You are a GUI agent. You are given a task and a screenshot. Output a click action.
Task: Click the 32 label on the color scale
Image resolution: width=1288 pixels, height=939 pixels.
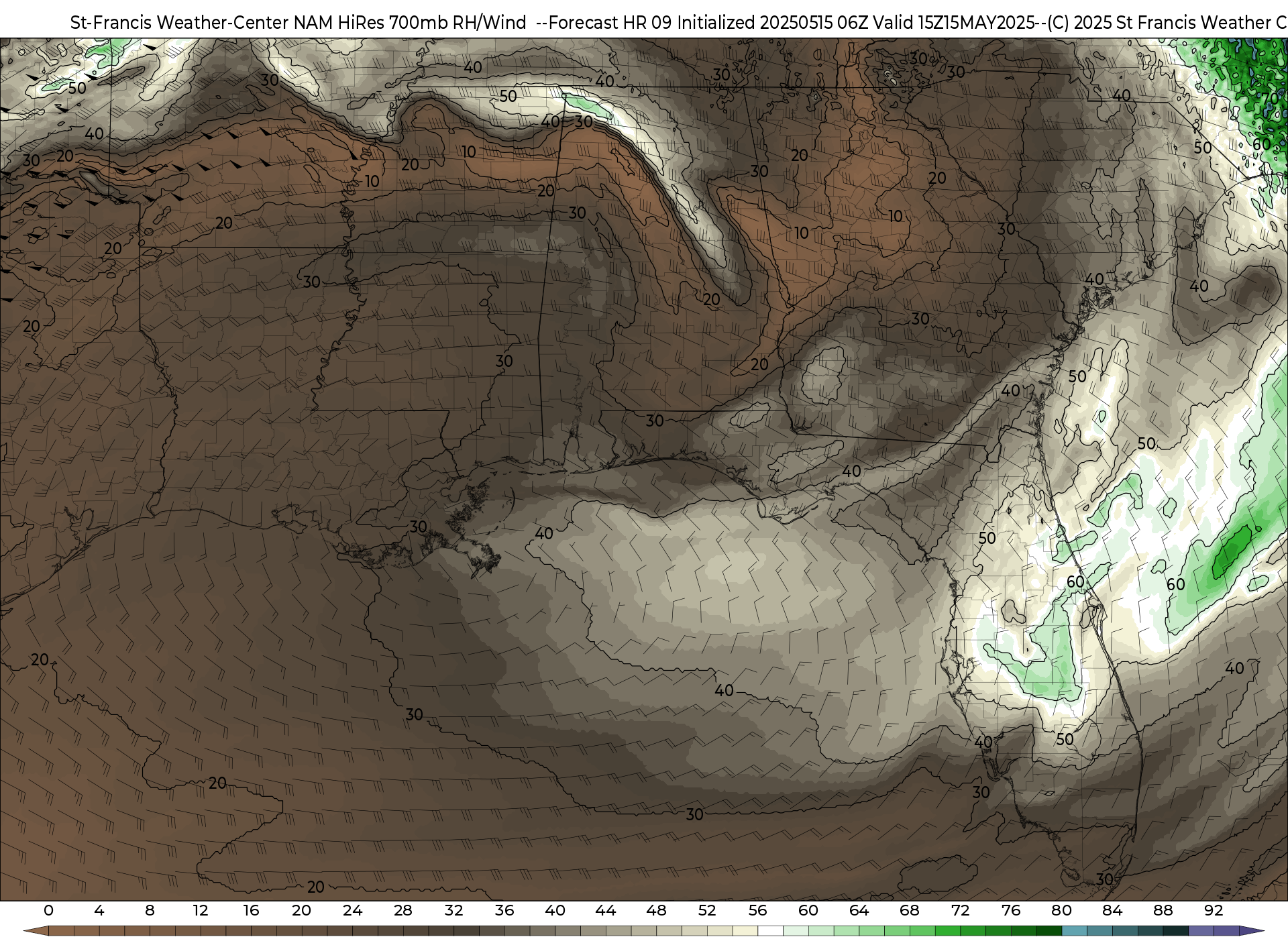coord(453,910)
